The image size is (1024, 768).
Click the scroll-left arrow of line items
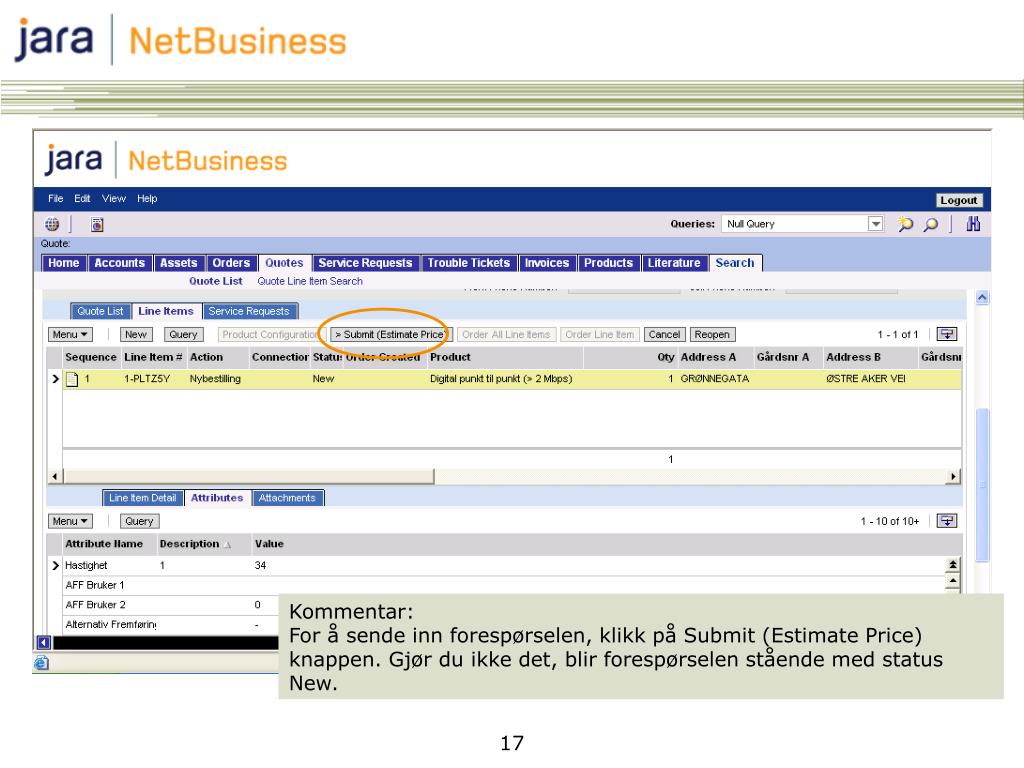(x=55, y=476)
